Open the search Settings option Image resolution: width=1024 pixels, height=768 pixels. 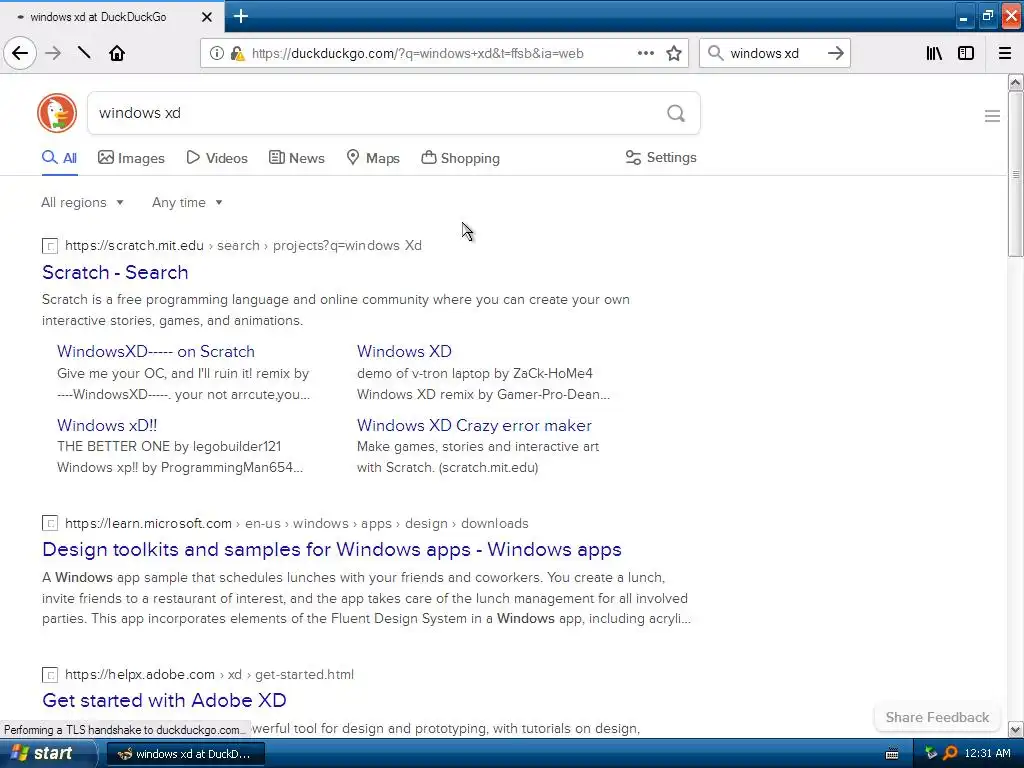[661, 157]
